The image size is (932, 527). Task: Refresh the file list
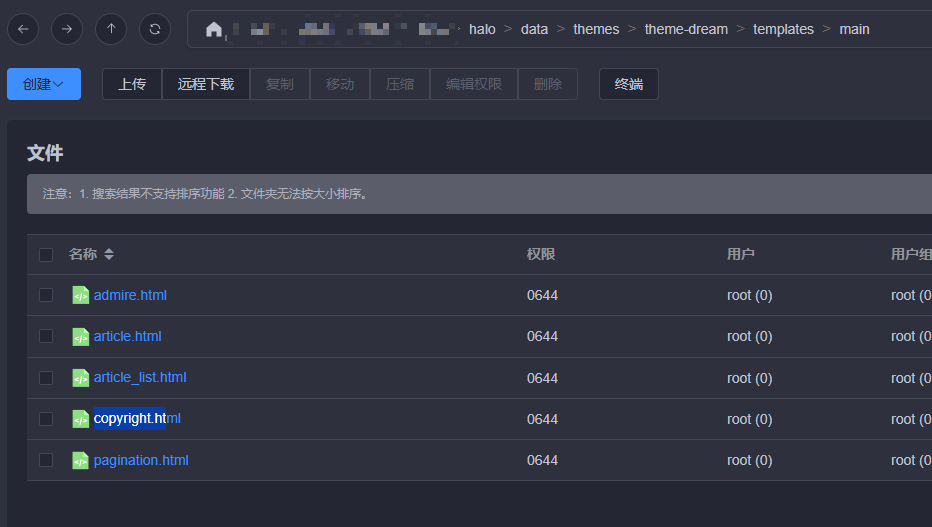coord(155,29)
